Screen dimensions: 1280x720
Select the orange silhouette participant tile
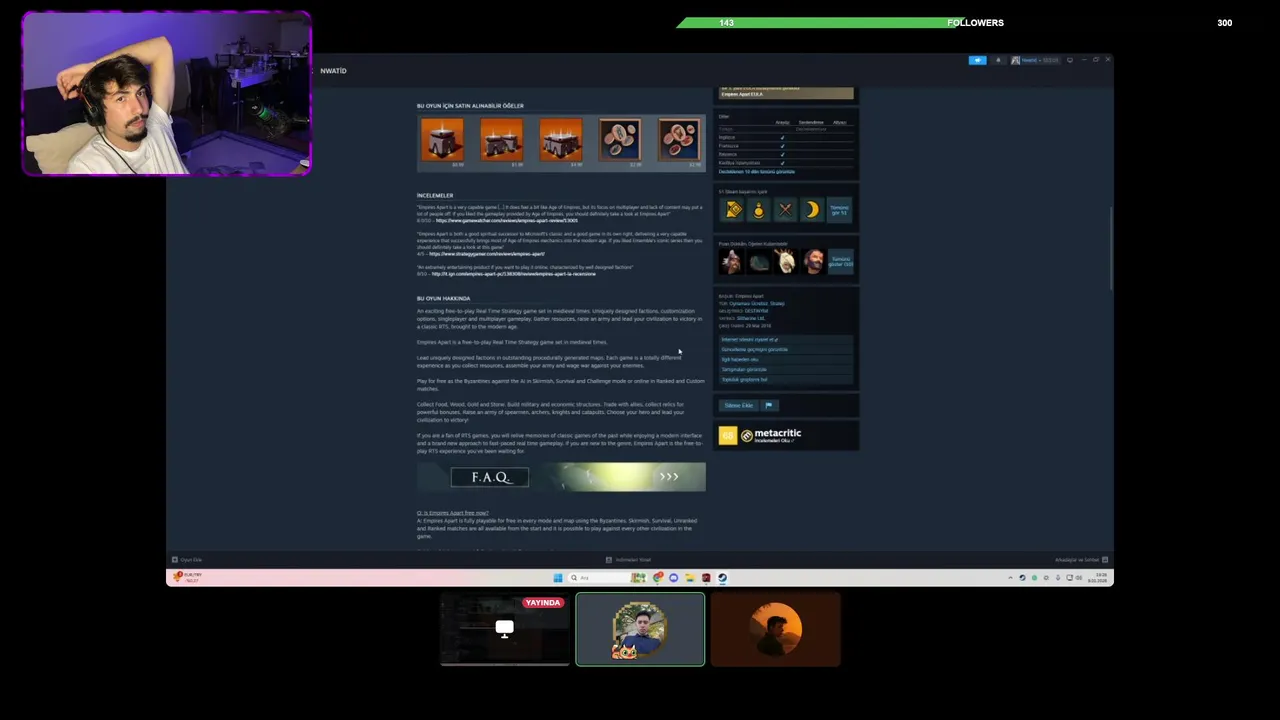click(x=776, y=629)
